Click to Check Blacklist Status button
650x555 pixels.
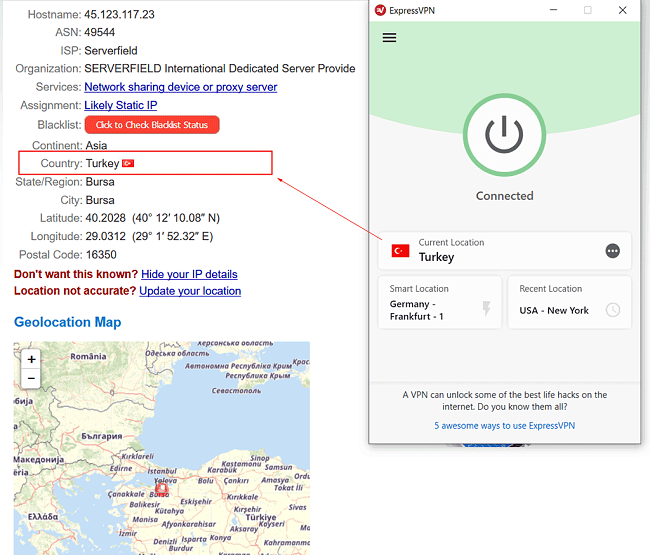click(152, 125)
